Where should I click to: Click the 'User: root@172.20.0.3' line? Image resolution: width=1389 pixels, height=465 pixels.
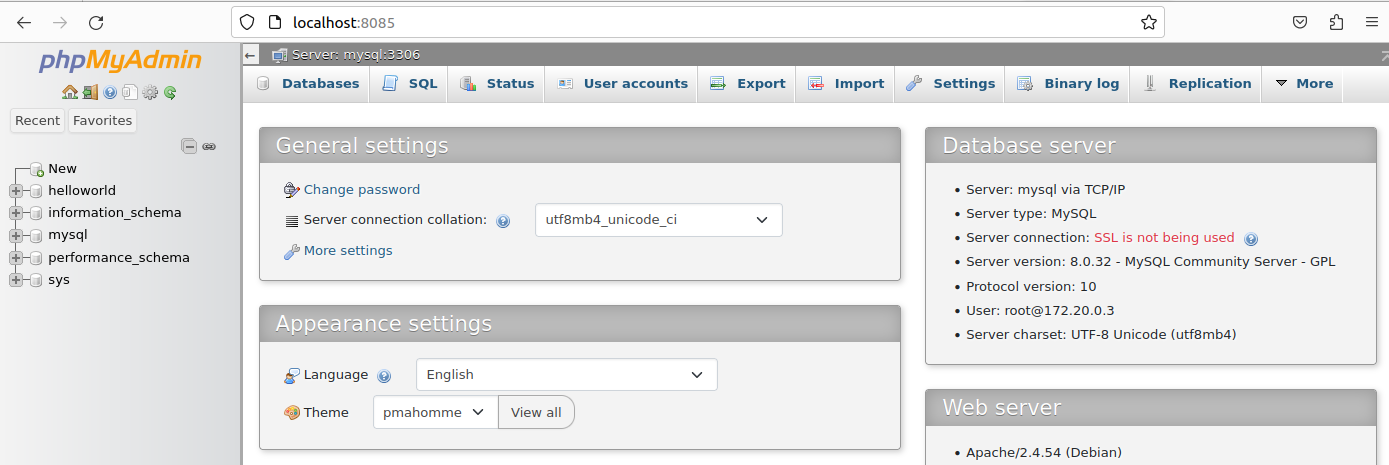(1040, 311)
